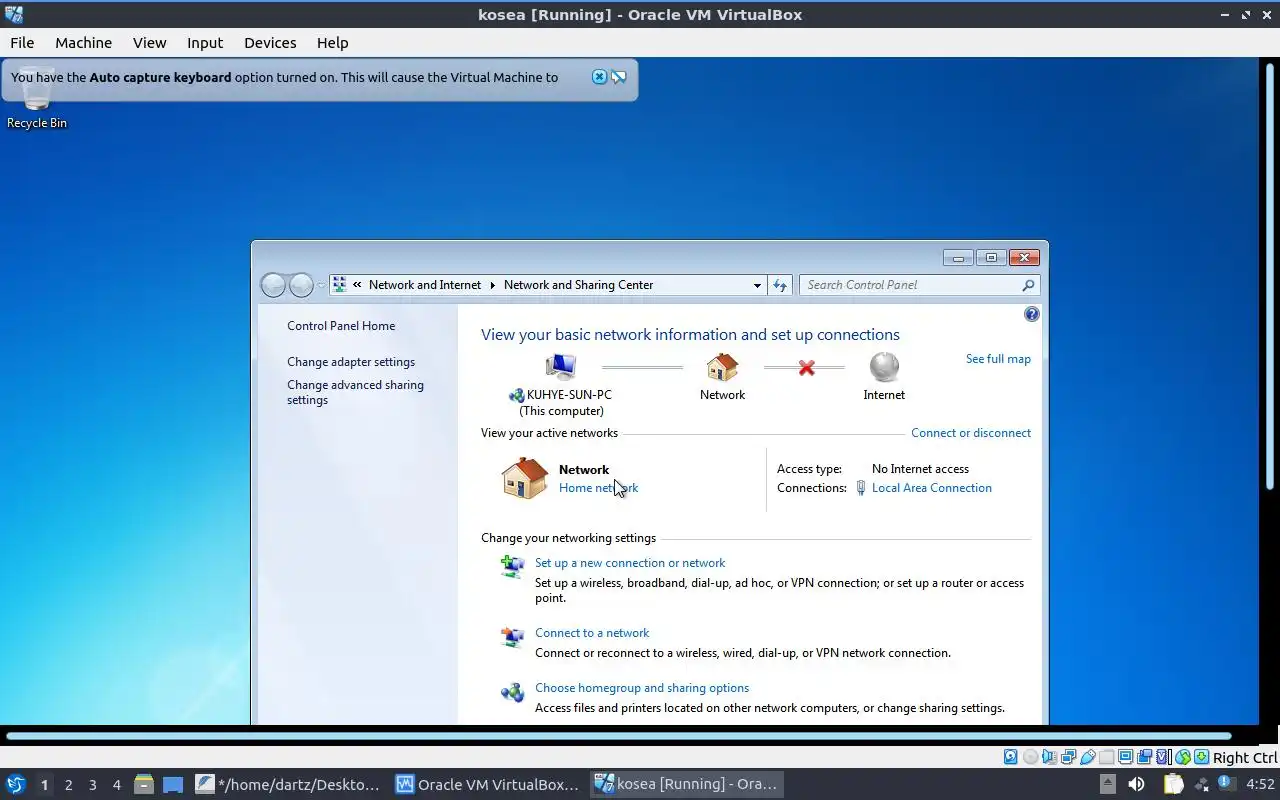
Task: Click the Right Ctrl host key label
Action: [1245, 758]
